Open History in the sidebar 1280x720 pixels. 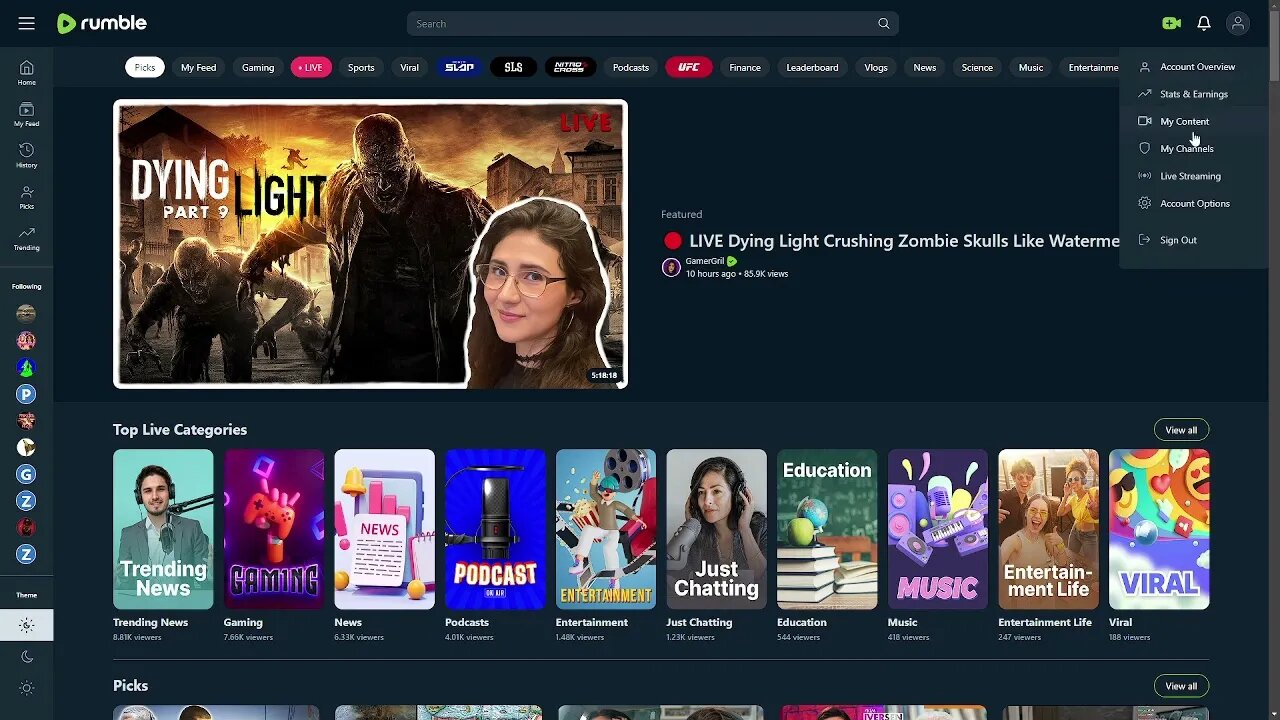pos(26,155)
